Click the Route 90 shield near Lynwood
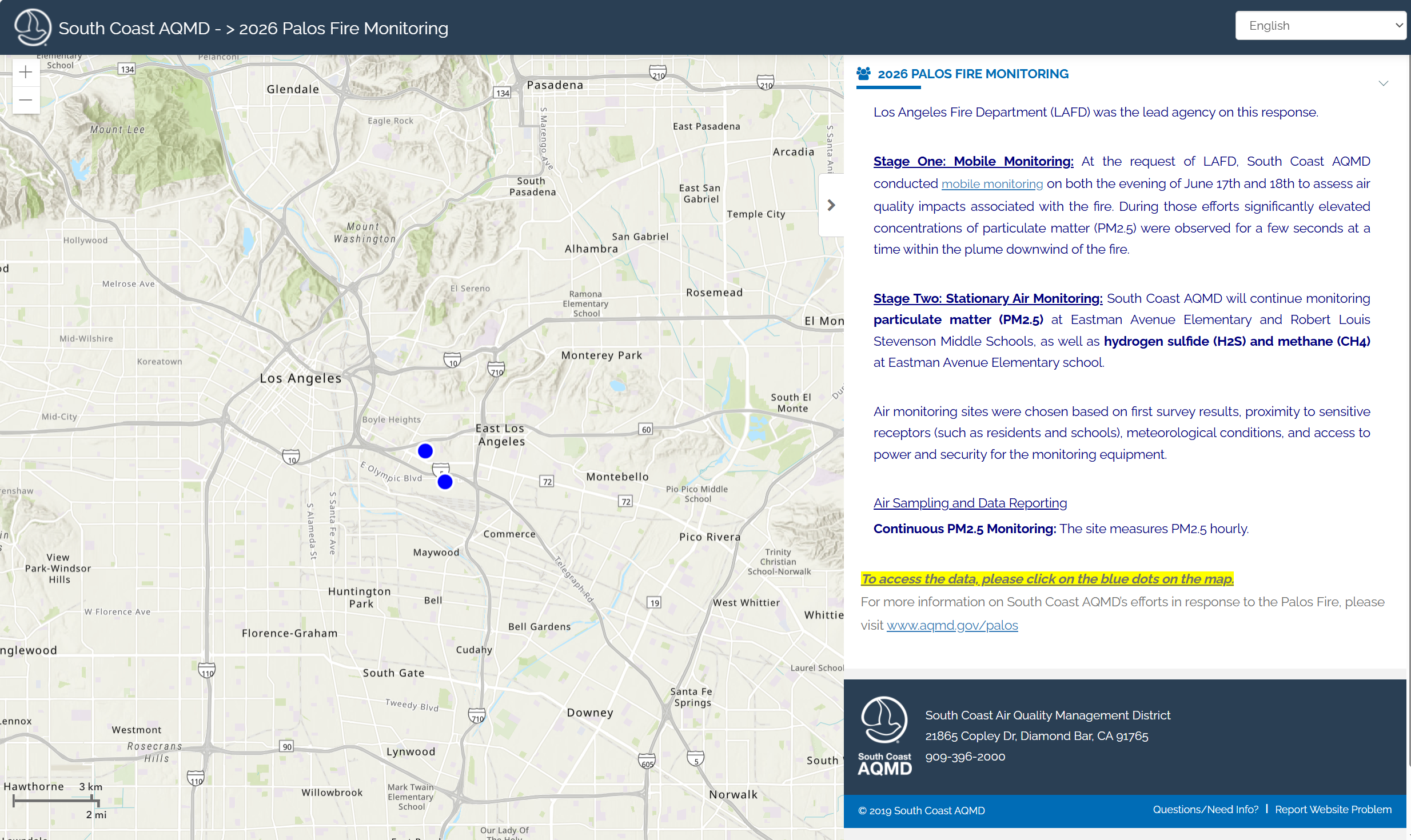 [286, 746]
